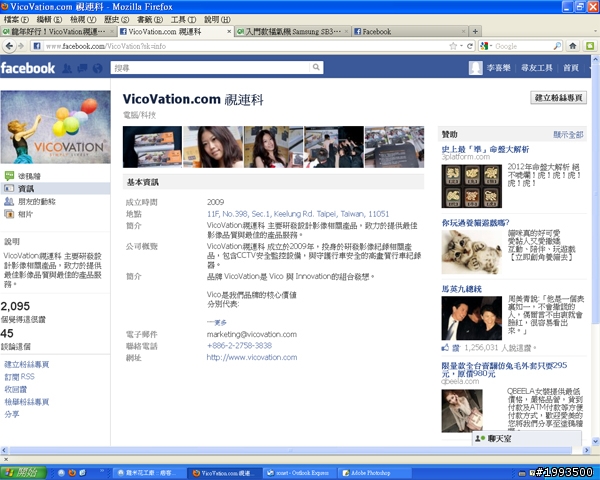The image size is (600, 480).
Task: Click 訂閱 RSS in the sidebar
Action: tap(19, 377)
